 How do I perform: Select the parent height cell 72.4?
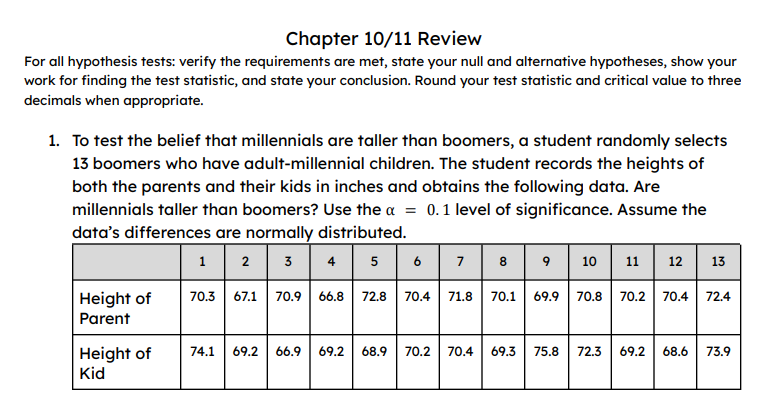click(717, 297)
